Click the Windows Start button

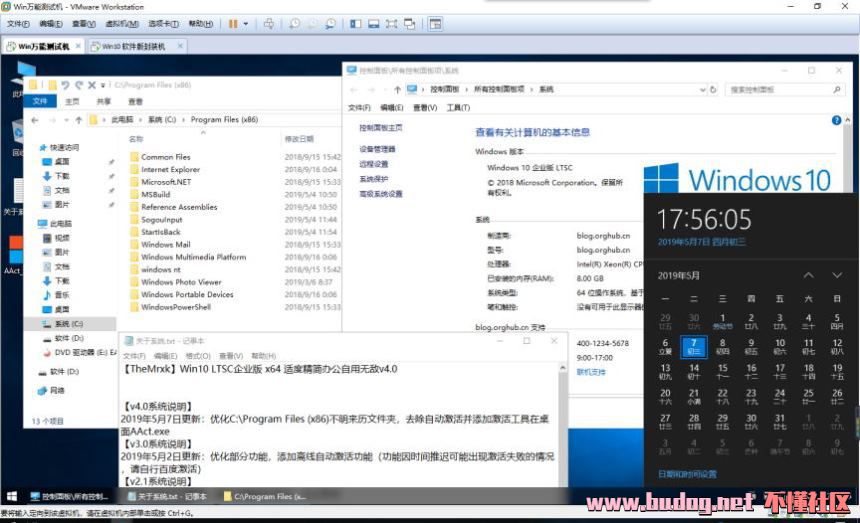click(12, 496)
